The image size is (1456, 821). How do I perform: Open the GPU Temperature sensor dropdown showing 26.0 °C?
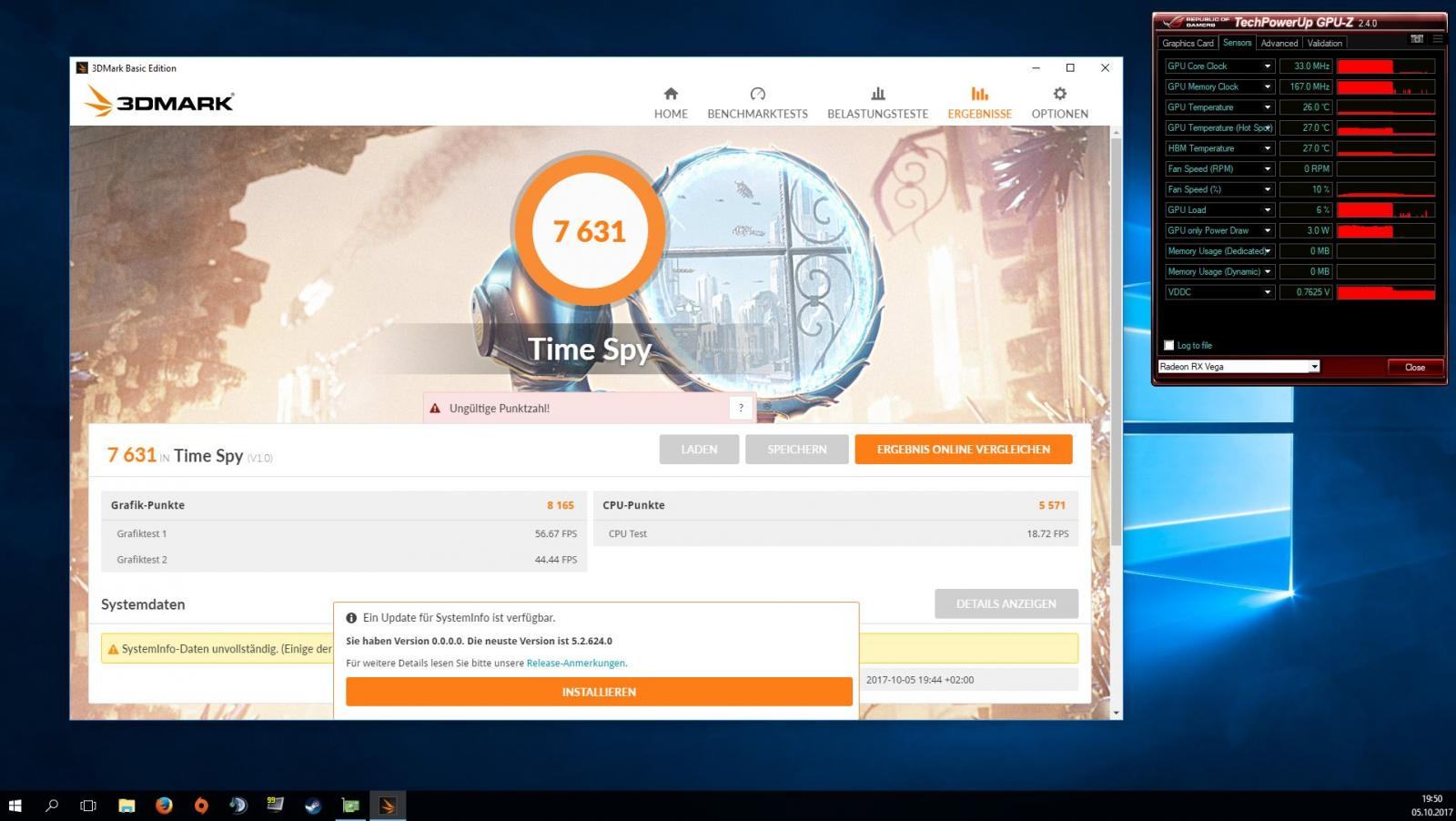coord(1267,107)
